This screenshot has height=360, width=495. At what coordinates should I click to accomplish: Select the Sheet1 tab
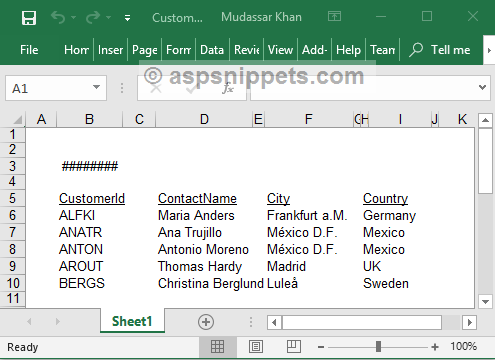coord(132,321)
